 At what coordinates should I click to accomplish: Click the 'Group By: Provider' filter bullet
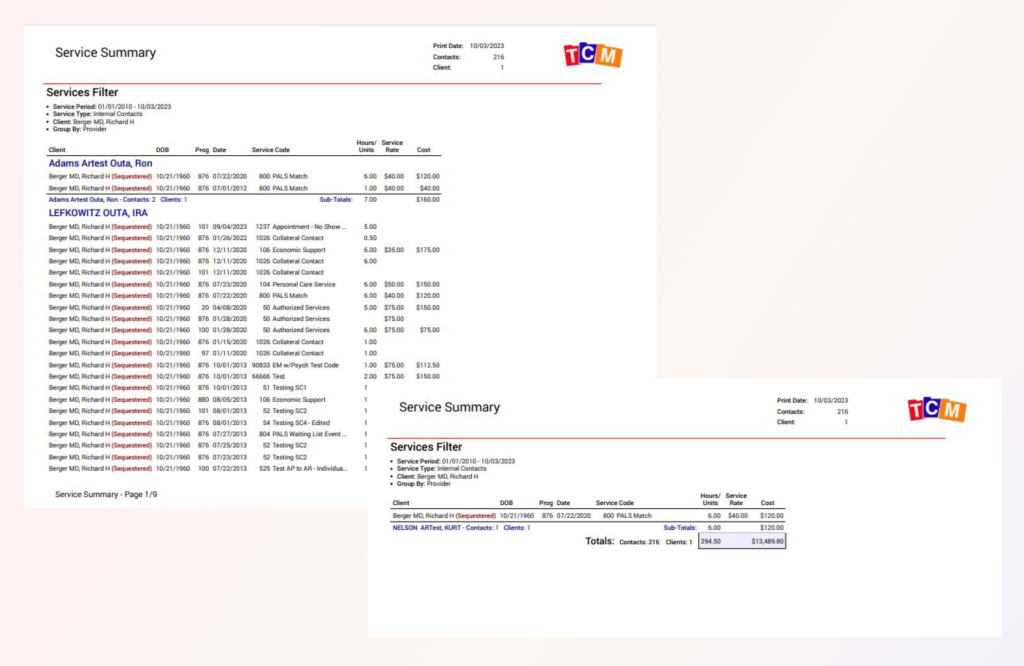(x=80, y=129)
